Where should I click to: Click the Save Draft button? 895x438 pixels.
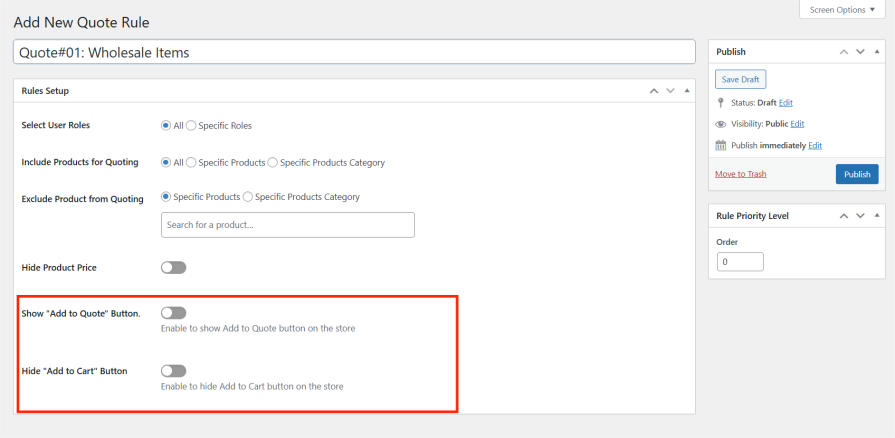coord(740,79)
